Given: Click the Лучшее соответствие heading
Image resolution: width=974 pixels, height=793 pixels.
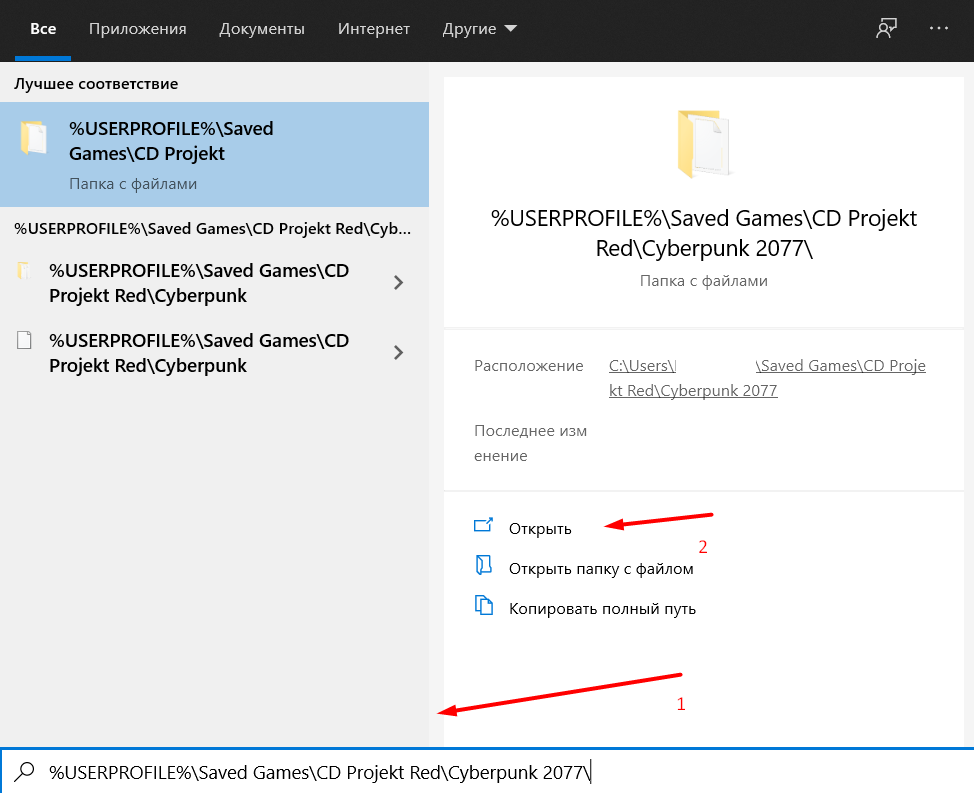Looking at the screenshot, I should tap(96, 84).
